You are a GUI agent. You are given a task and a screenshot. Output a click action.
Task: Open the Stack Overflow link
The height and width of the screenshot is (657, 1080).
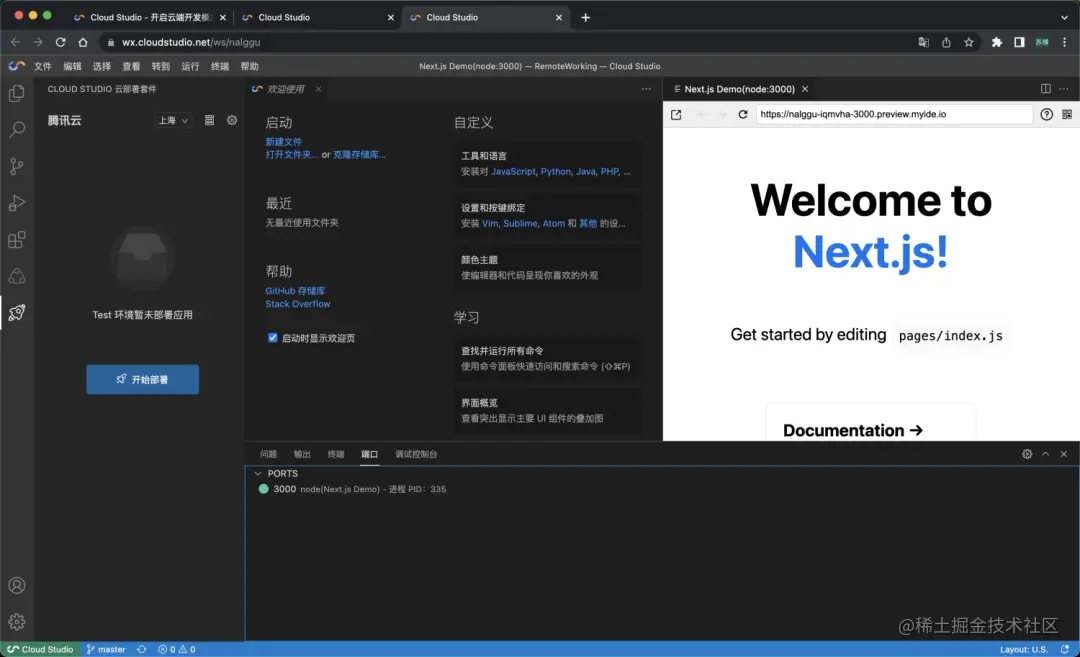(298, 304)
